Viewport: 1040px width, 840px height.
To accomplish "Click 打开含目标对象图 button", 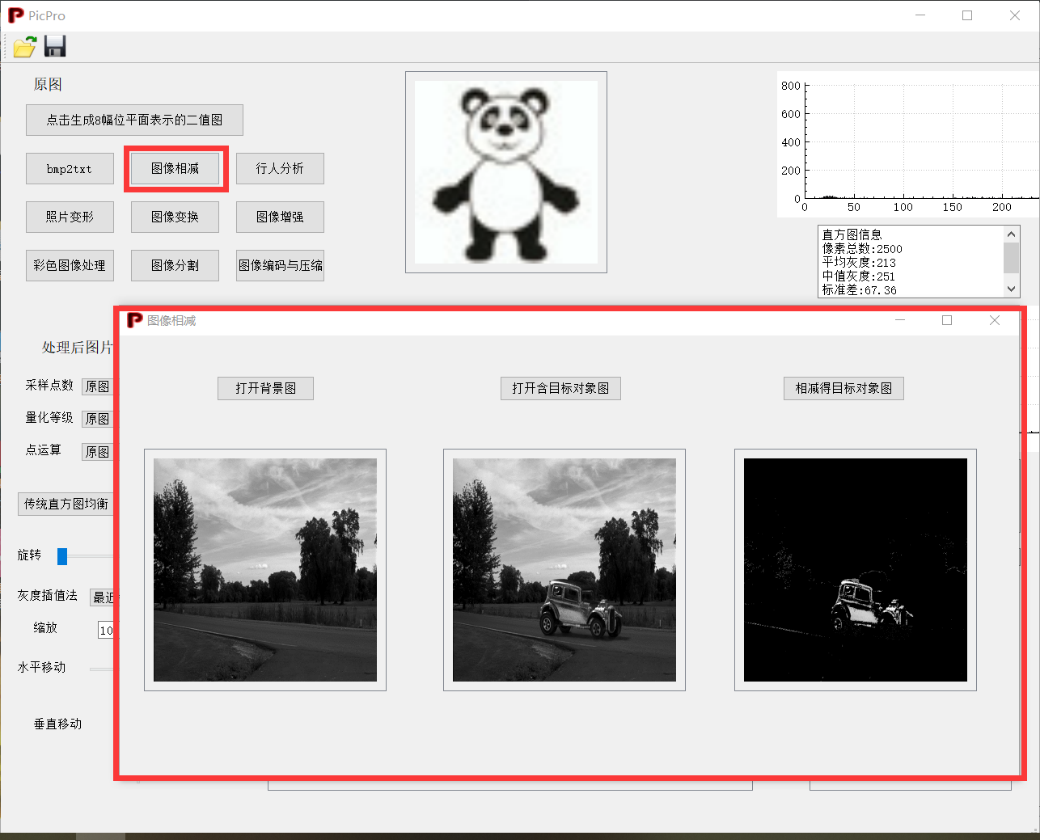I will point(560,388).
